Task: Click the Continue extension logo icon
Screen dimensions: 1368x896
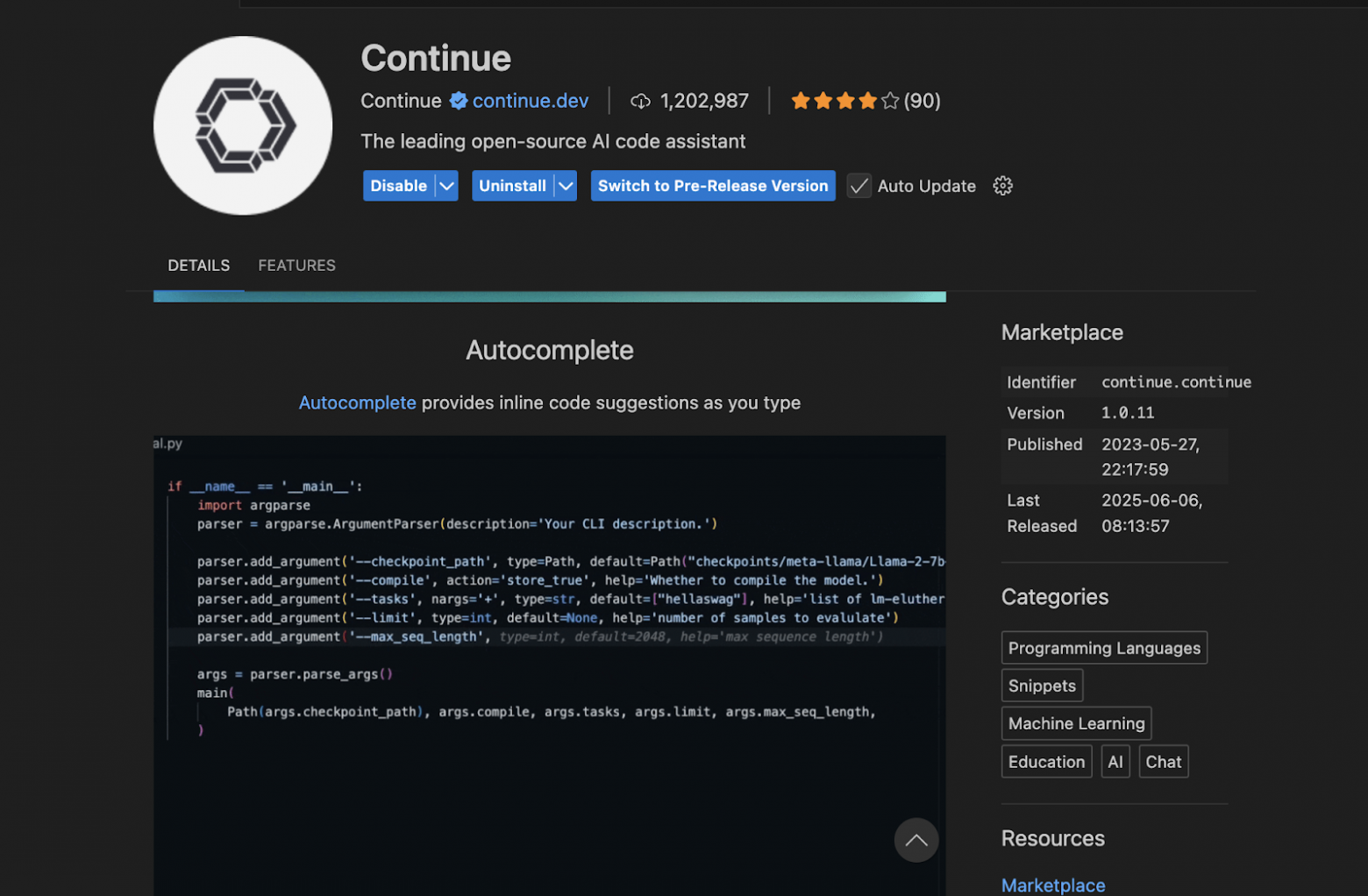Action: point(243,125)
